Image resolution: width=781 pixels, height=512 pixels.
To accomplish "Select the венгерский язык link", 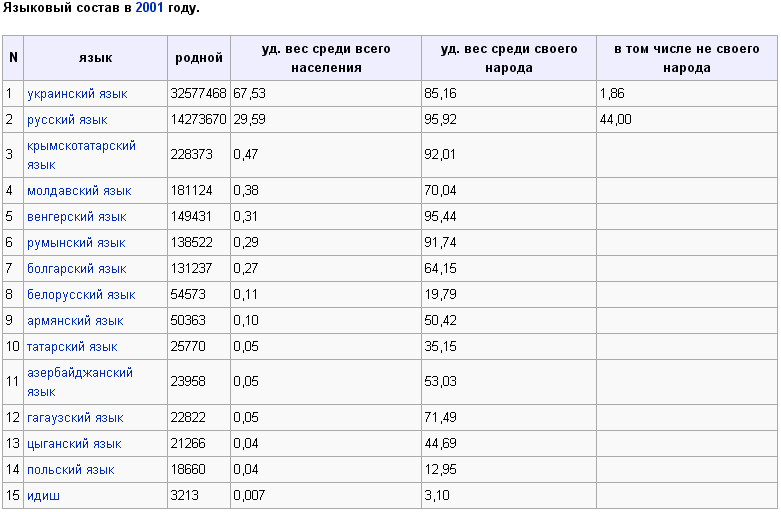I will (x=77, y=217).
